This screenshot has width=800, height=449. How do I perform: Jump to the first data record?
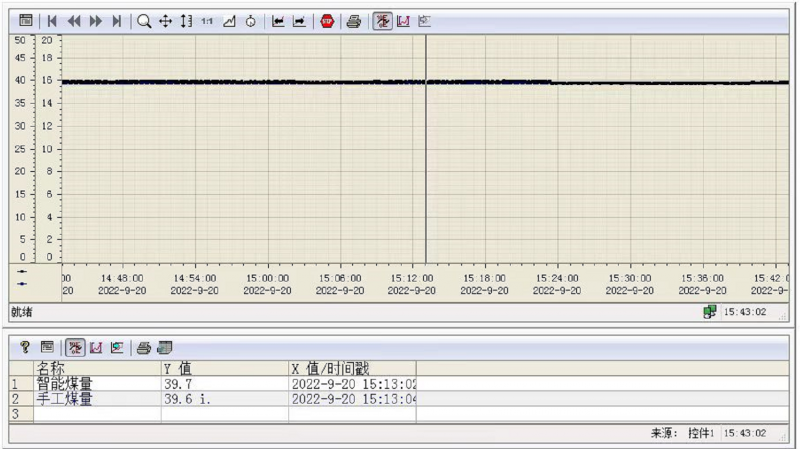coord(52,21)
